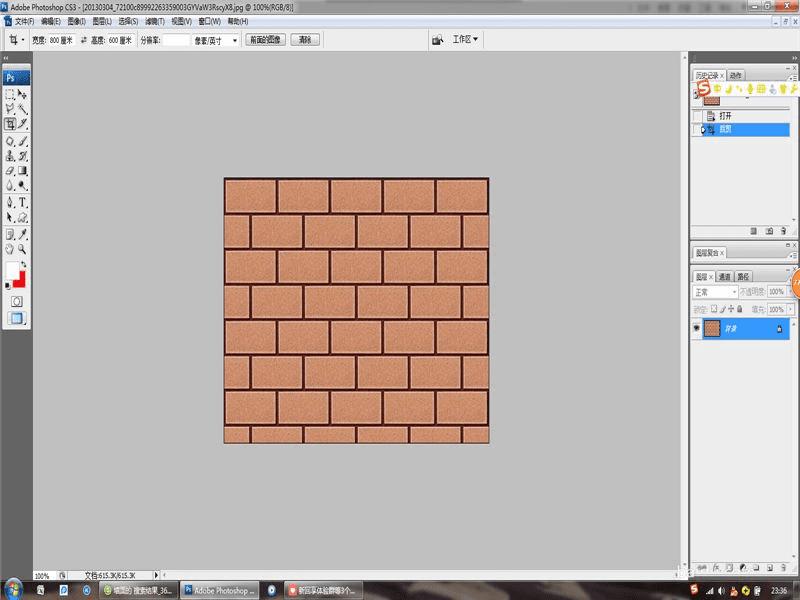This screenshot has width=800, height=600.
Task: Toggle history brush source box beside Open state
Action: (697, 116)
